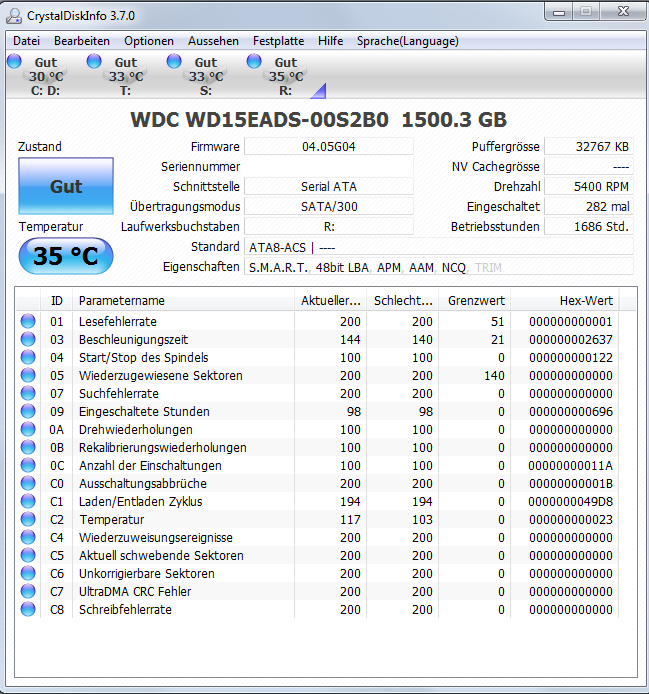Click status orb for Eingeschaltete Stunden
This screenshot has width=649, height=694.
click(x=28, y=411)
